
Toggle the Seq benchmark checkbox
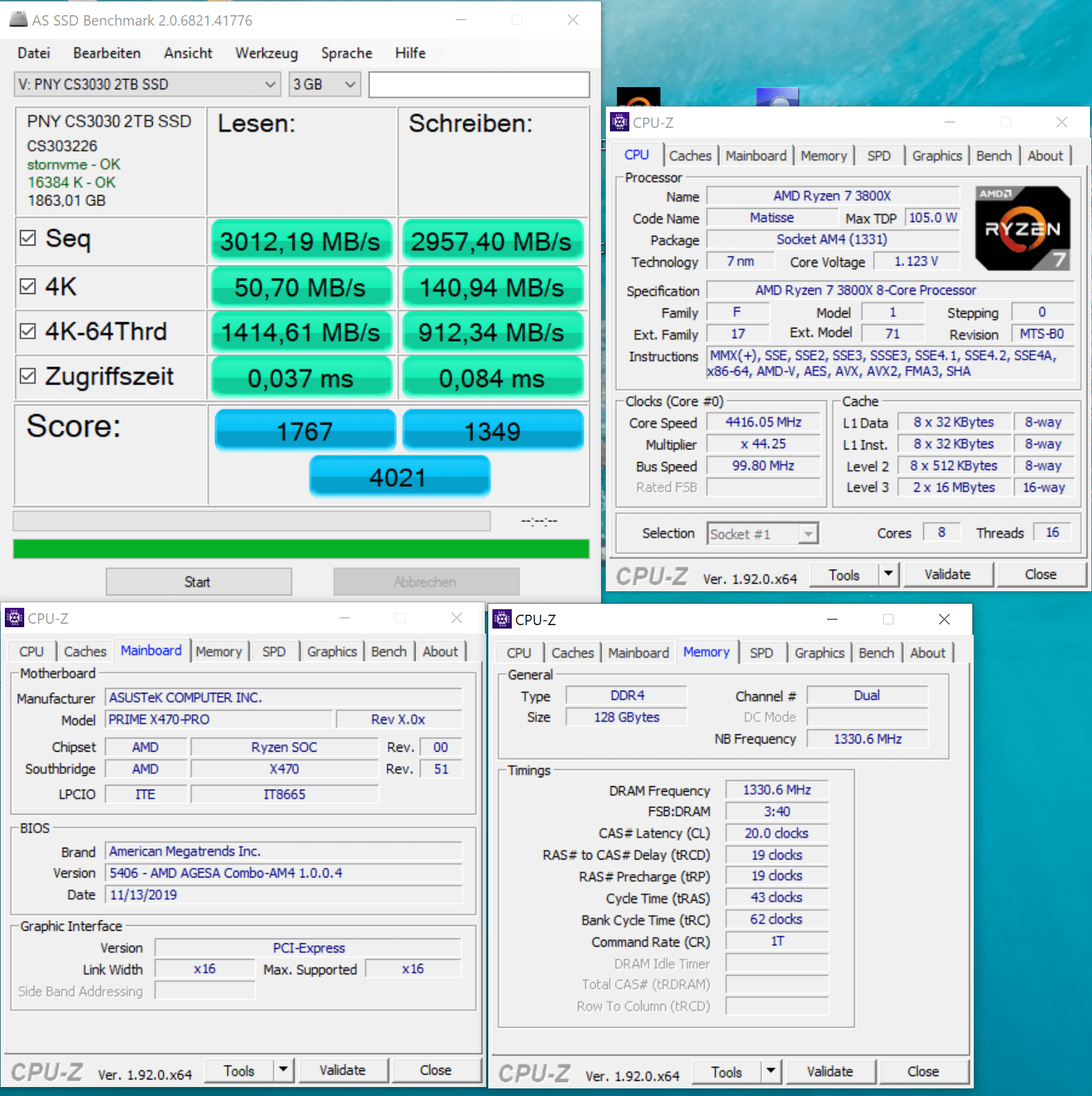pyautogui.click(x=28, y=238)
